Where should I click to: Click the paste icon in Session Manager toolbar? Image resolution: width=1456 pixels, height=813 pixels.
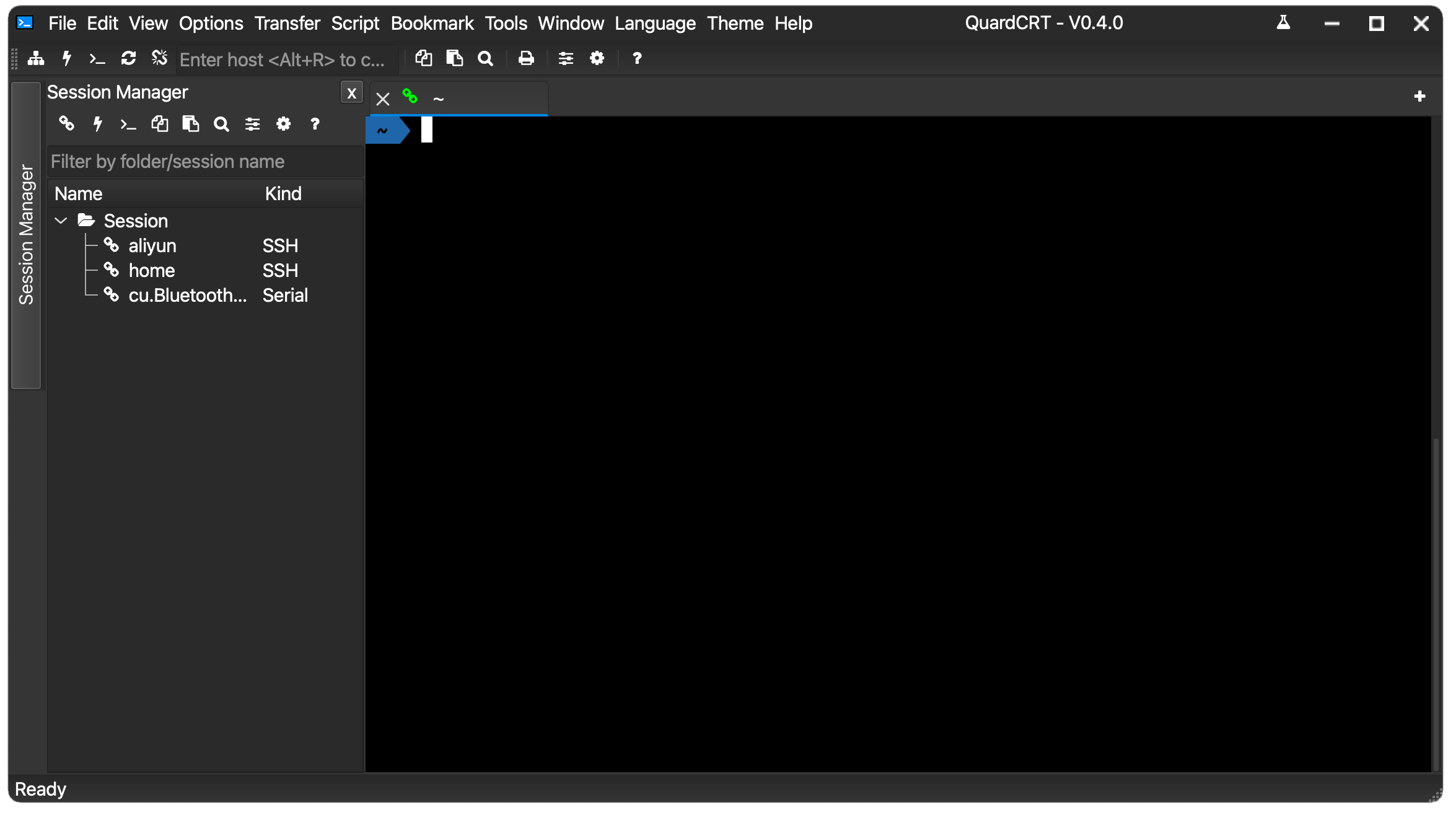tap(191, 125)
